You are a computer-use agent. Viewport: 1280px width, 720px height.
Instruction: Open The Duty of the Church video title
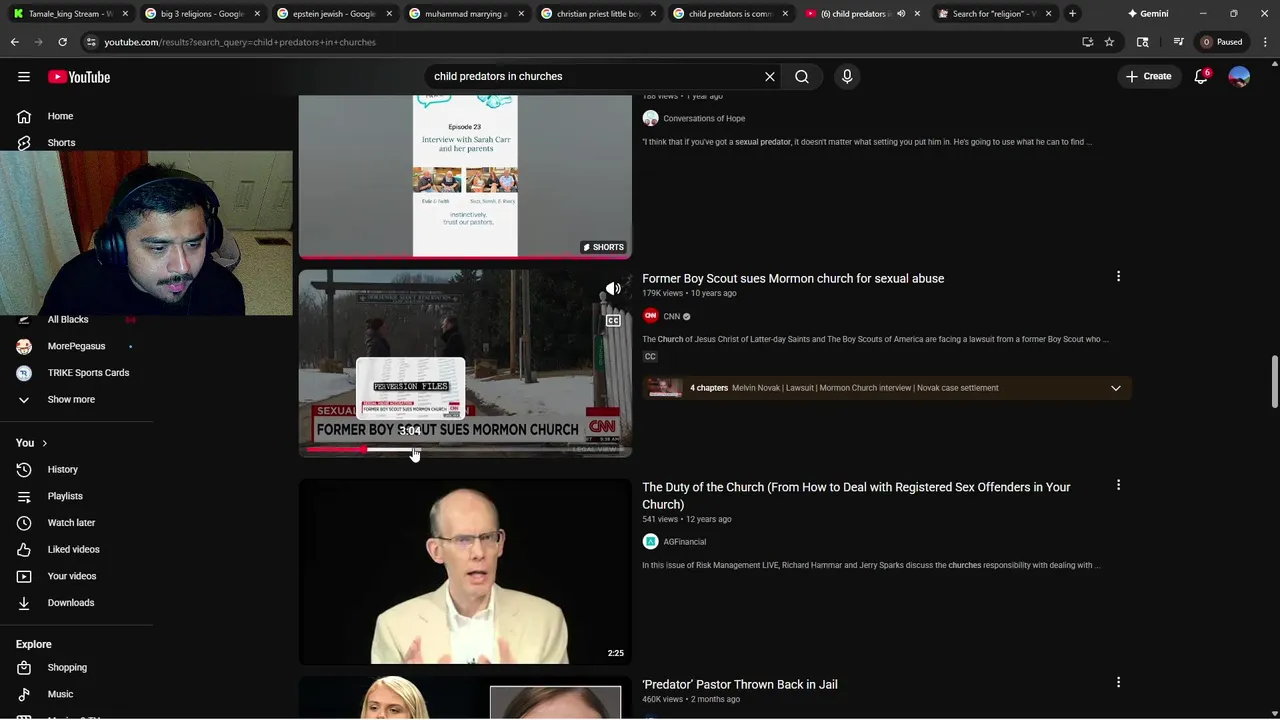(856, 495)
